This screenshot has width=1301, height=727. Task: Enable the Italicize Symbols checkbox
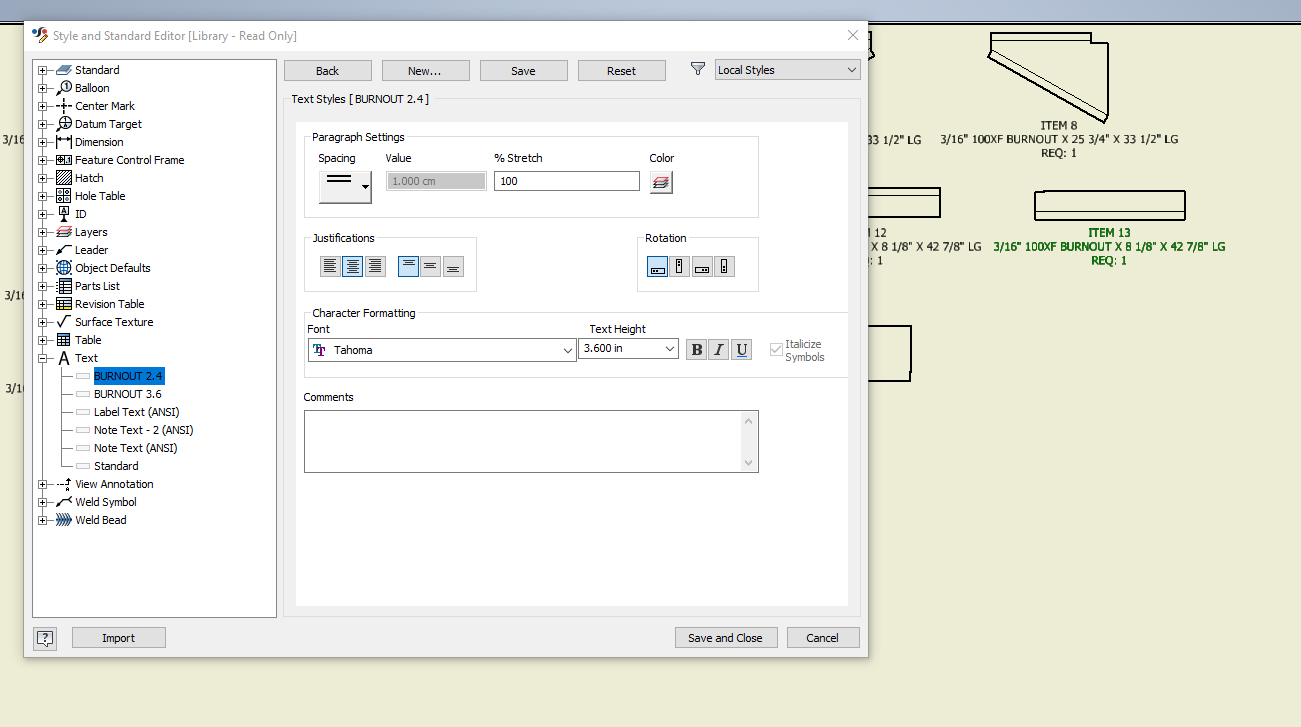776,349
